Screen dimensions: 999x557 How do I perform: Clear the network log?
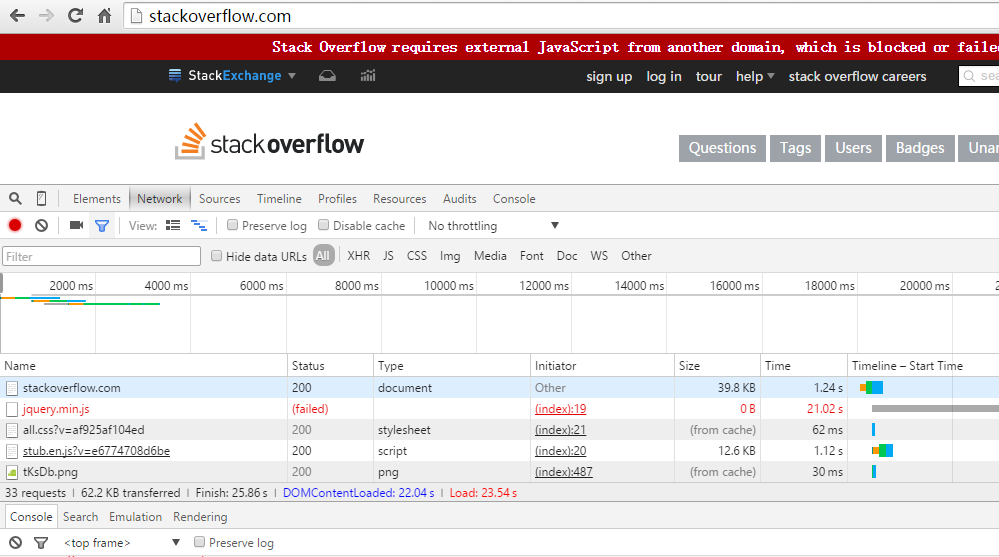pos(41,226)
